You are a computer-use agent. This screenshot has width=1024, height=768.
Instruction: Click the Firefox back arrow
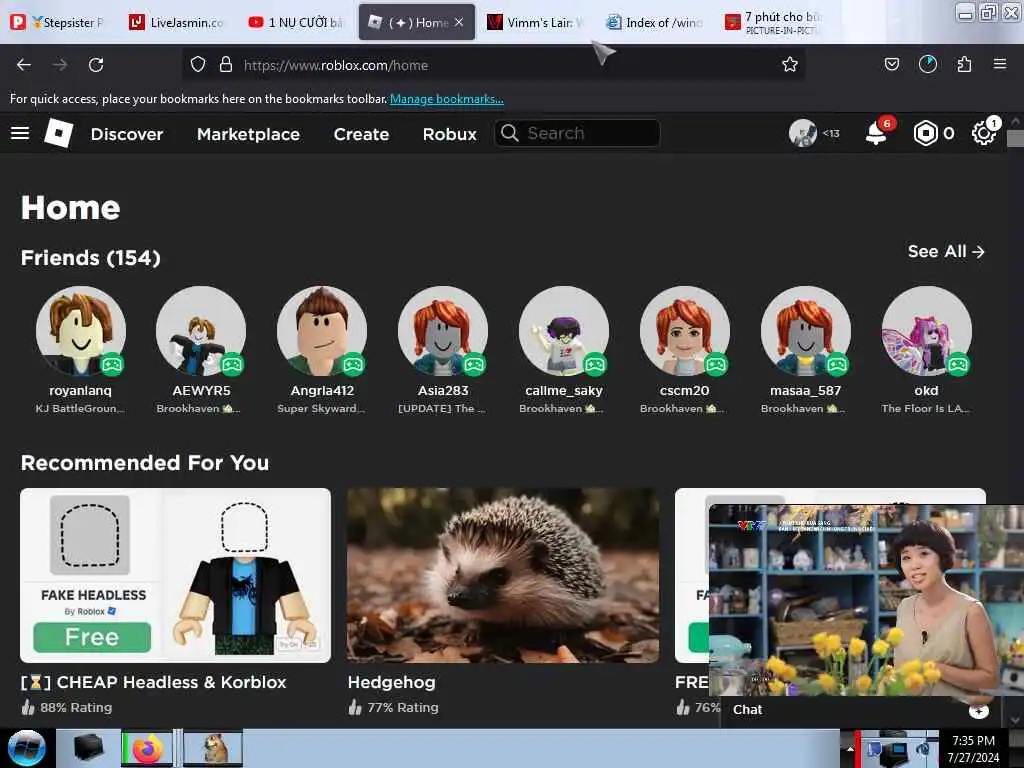pyautogui.click(x=24, y=65)
